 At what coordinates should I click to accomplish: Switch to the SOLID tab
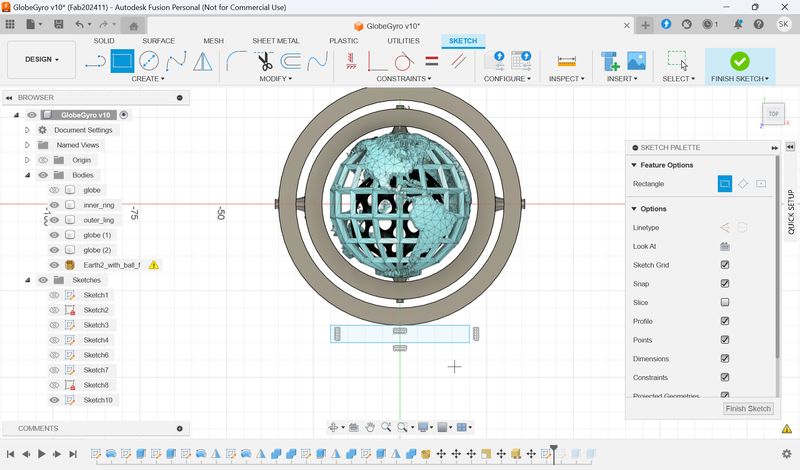pos(104,41)
